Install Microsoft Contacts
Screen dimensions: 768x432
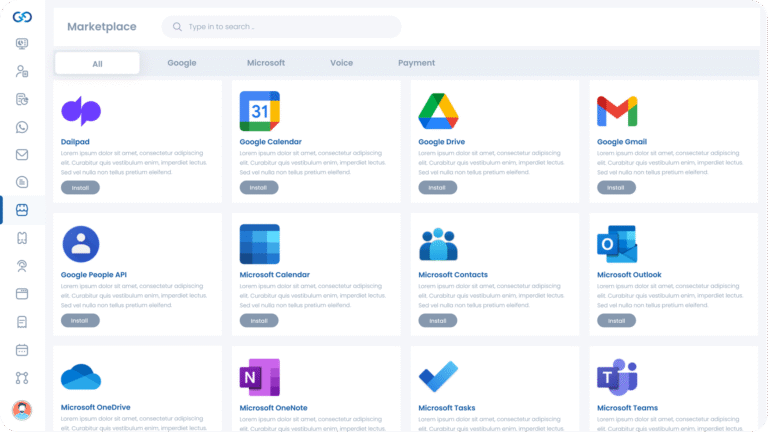[438, 321]
